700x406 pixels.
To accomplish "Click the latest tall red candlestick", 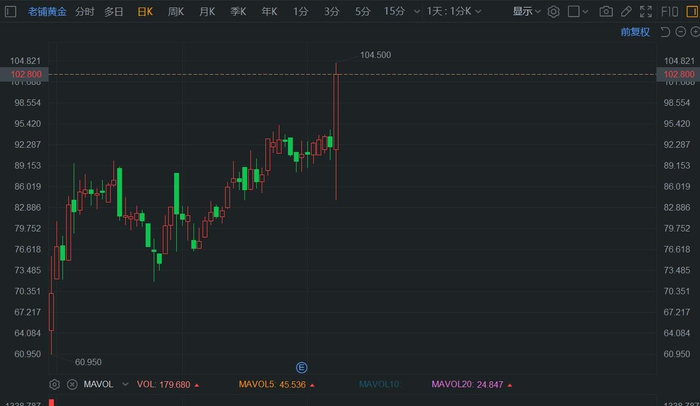I will (336, 112).
